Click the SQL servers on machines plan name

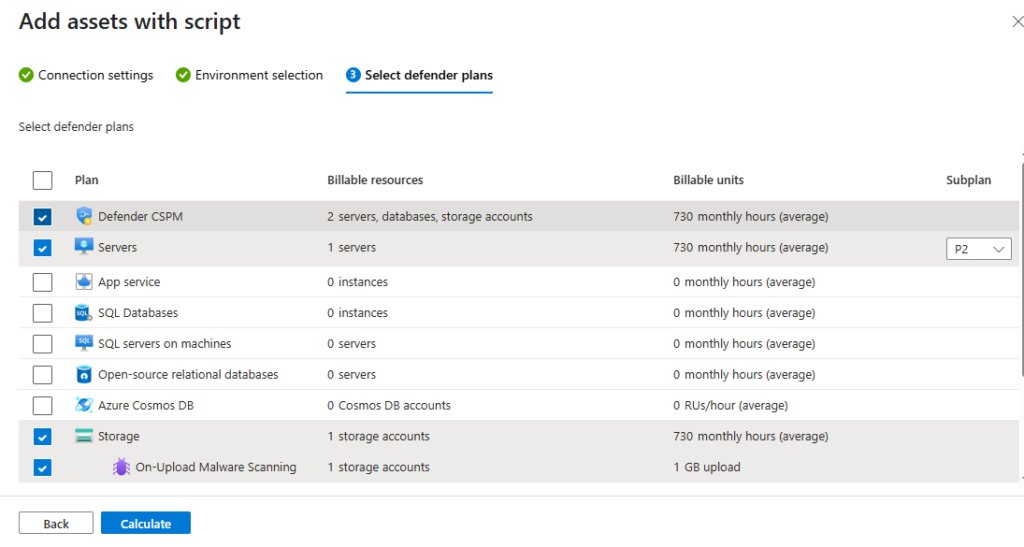pyautogui.click(x=165, y=343)
